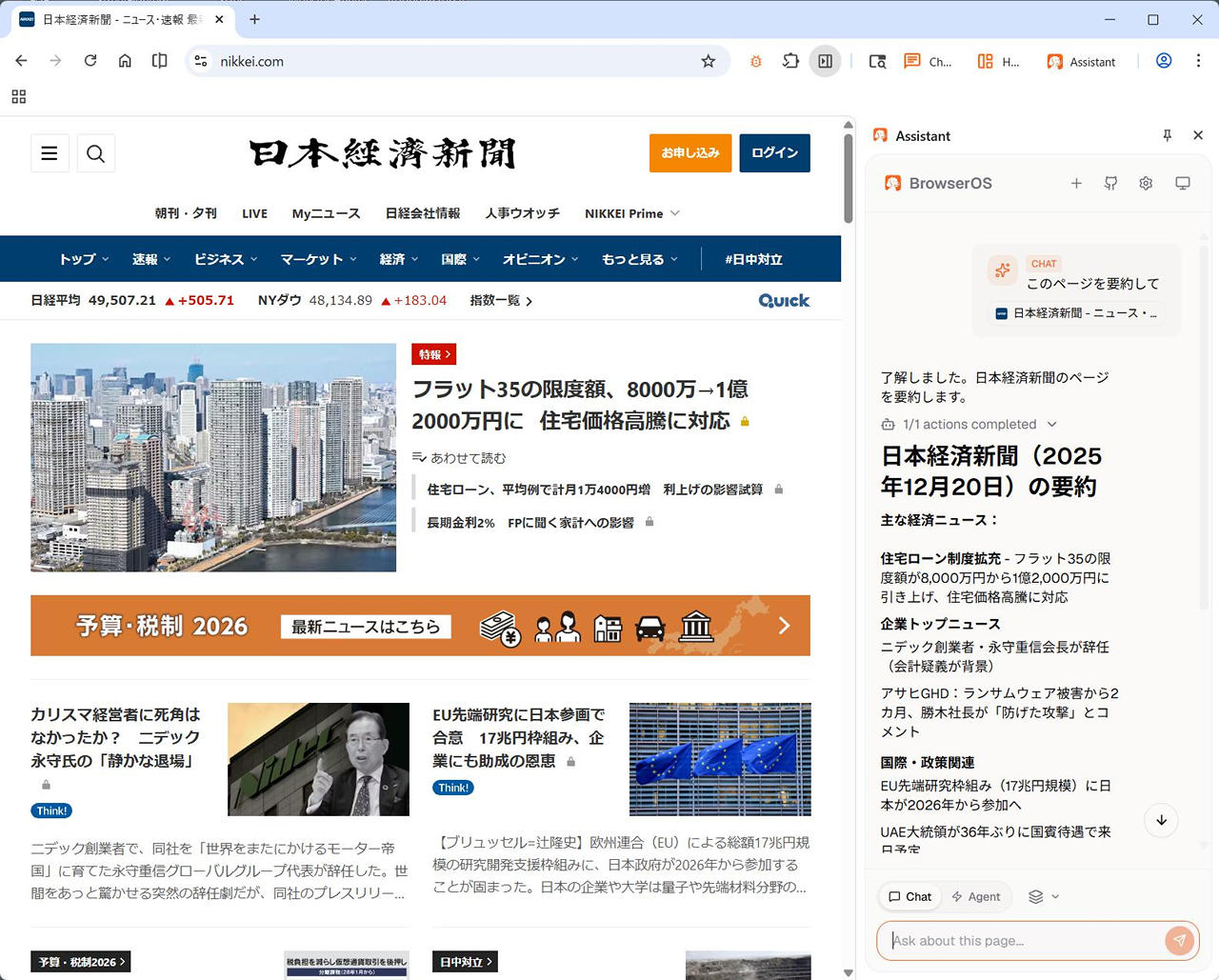
Task: Click the ログイン button
Action: pos(774,152)
